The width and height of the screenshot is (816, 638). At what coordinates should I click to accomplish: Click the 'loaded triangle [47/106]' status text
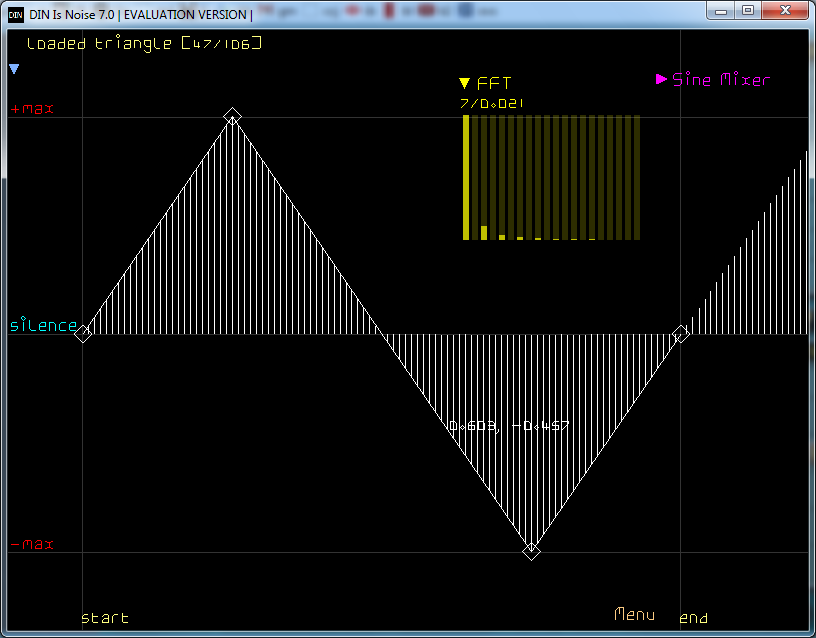pos(144,44)
